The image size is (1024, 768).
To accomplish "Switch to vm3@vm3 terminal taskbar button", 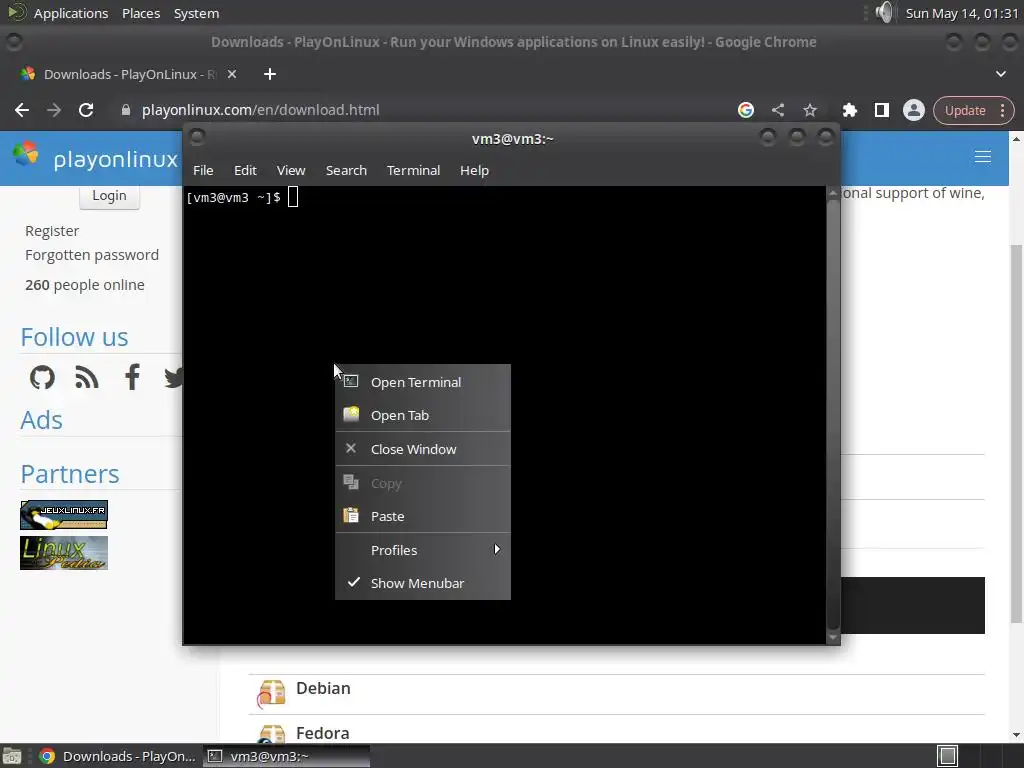I will pos(286,756).
